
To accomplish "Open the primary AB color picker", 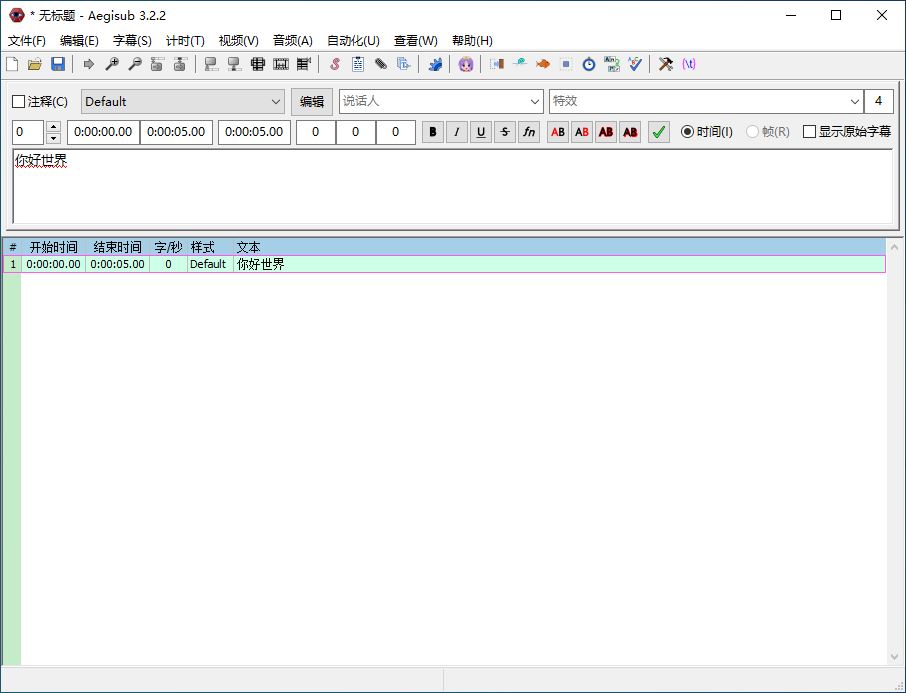I will [557, 132].
